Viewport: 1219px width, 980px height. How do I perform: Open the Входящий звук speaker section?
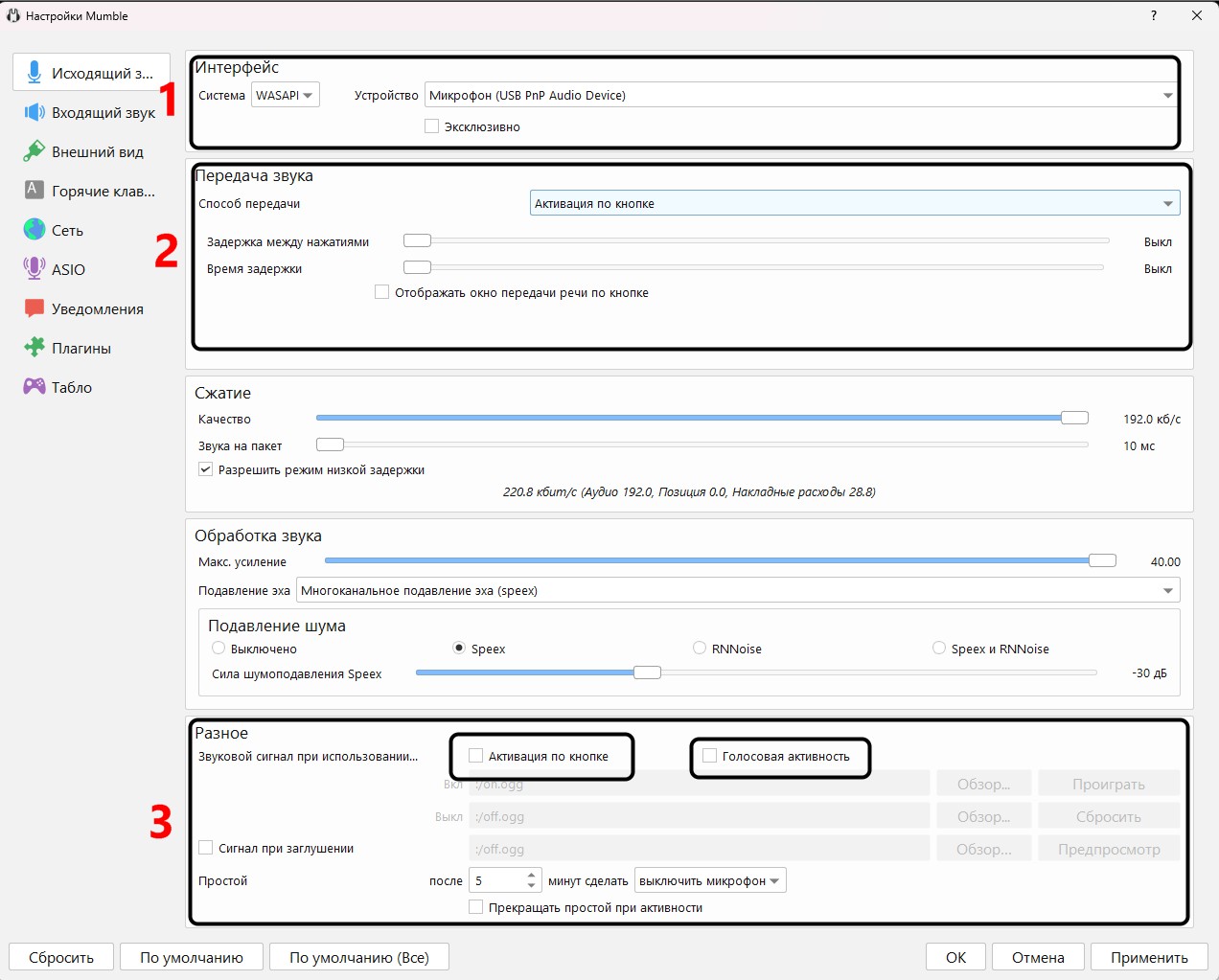tap(91, 112)
